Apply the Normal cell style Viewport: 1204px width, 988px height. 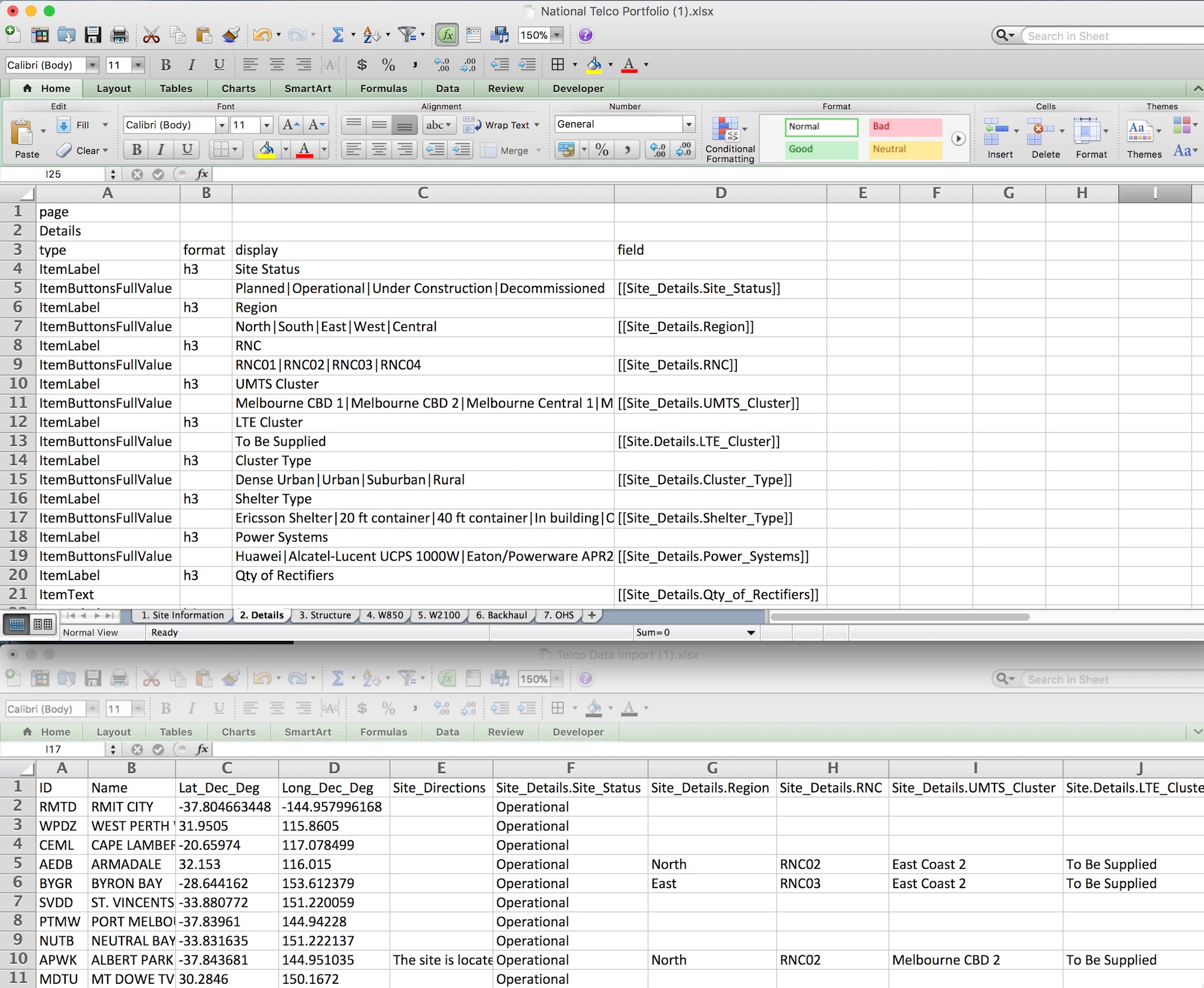click(821, 126)
